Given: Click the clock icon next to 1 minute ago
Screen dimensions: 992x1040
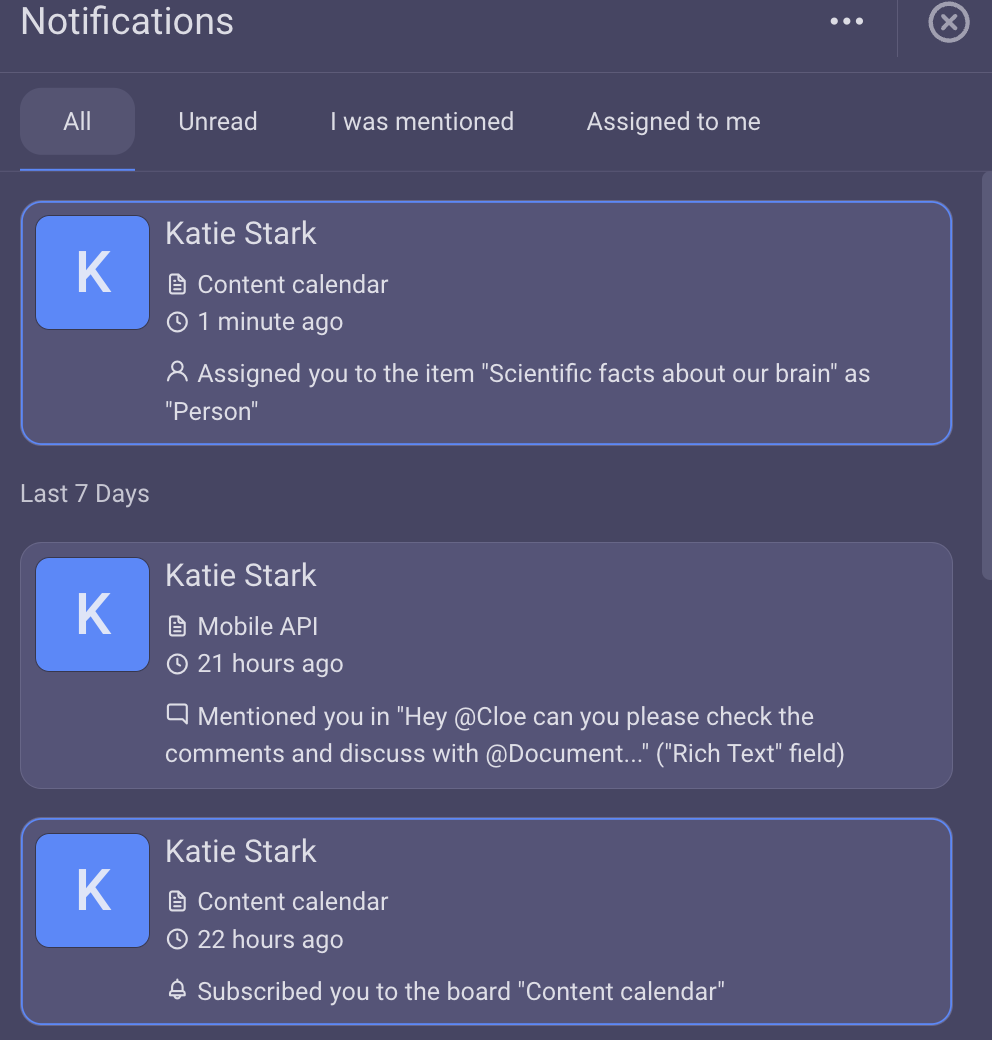Looking at the screenshot, I should tap(177, 322).
